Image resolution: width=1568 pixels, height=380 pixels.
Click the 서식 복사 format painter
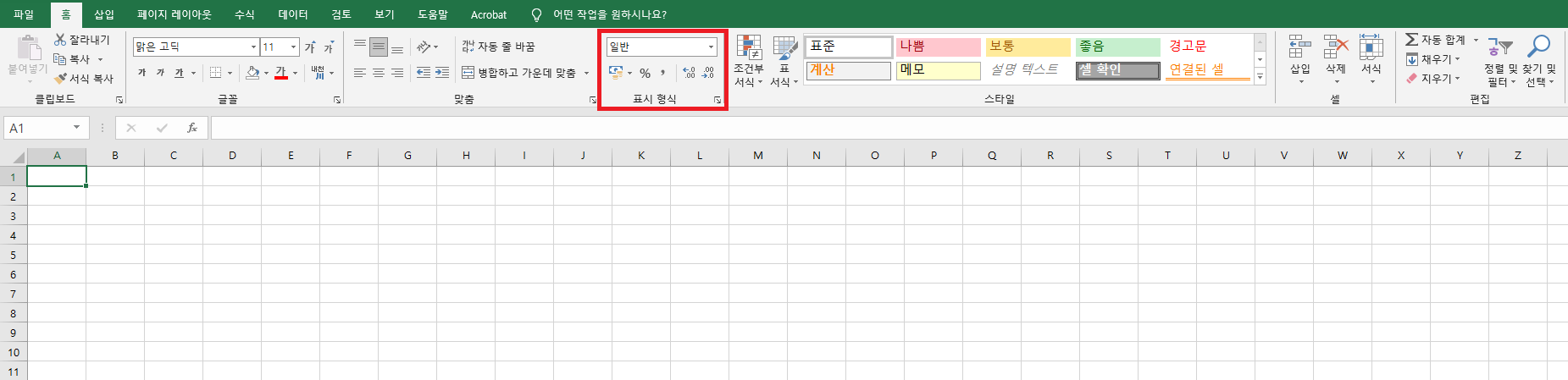pyautogui.click(x=83, y=79)
